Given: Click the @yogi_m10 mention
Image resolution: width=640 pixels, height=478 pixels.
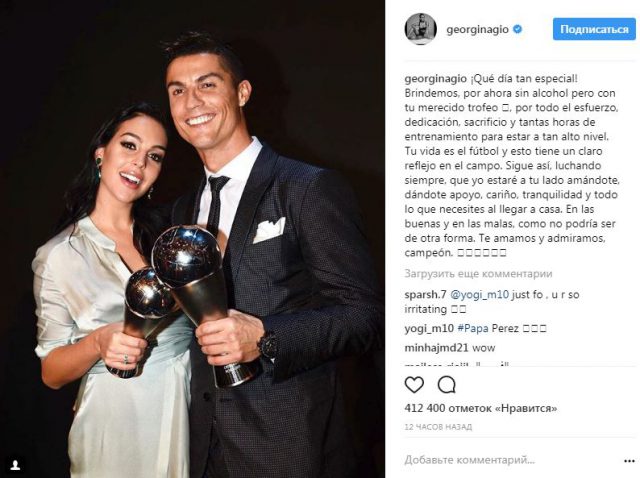Looking at the screenshot, I should coord(479,295).
